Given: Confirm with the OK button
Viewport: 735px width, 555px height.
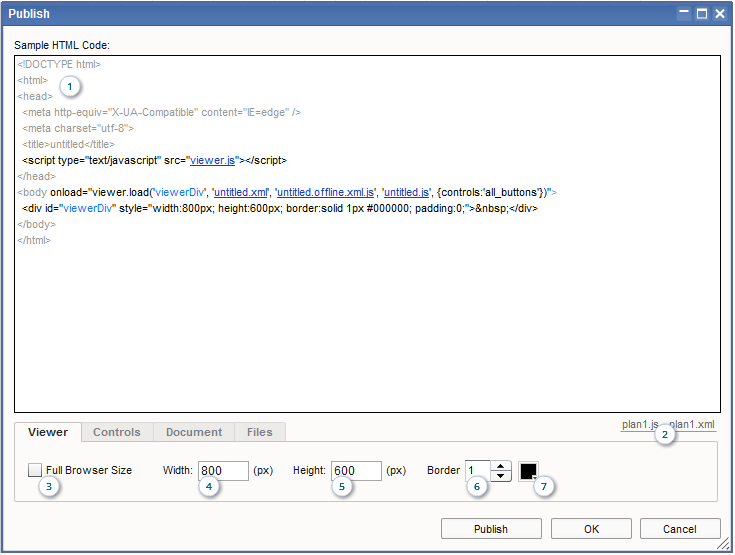Looking at the screenshot, I should tap(591, 529).
